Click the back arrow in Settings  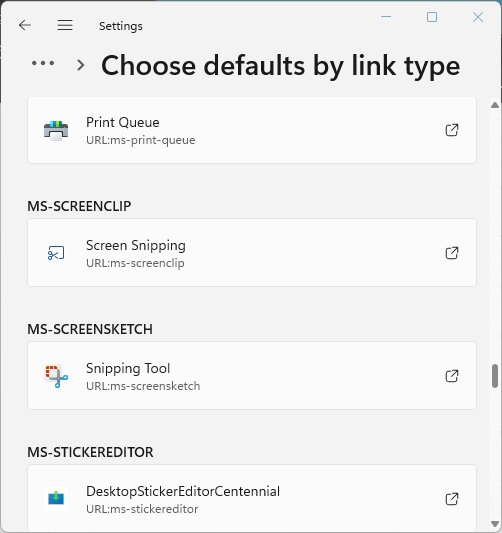pos(25,25)
